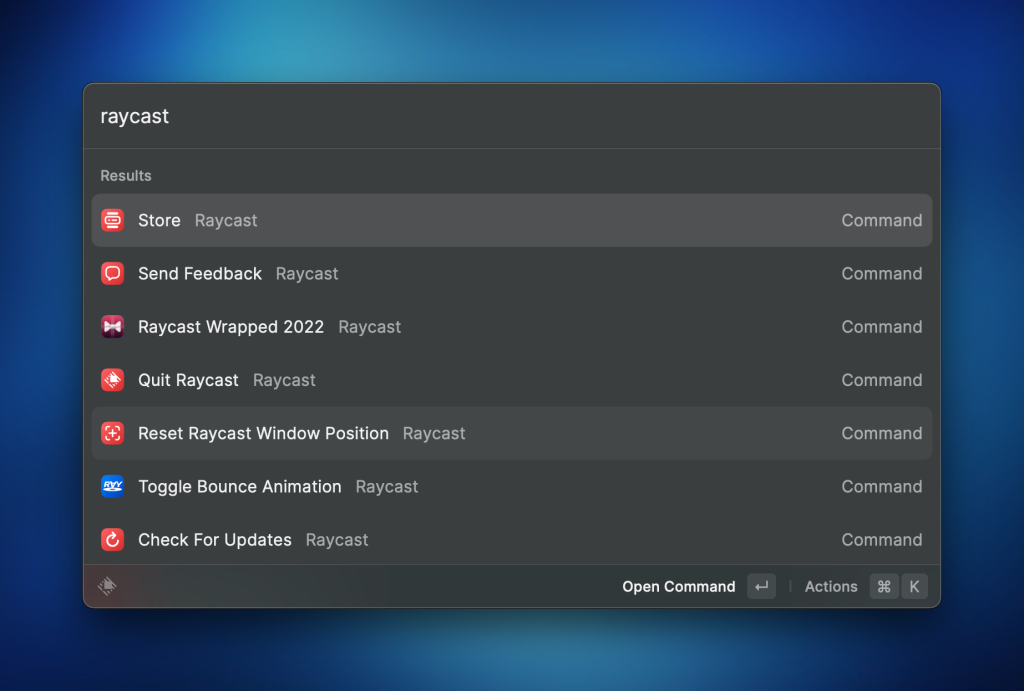Click the Quit Raycast icon

coord(112,380)
